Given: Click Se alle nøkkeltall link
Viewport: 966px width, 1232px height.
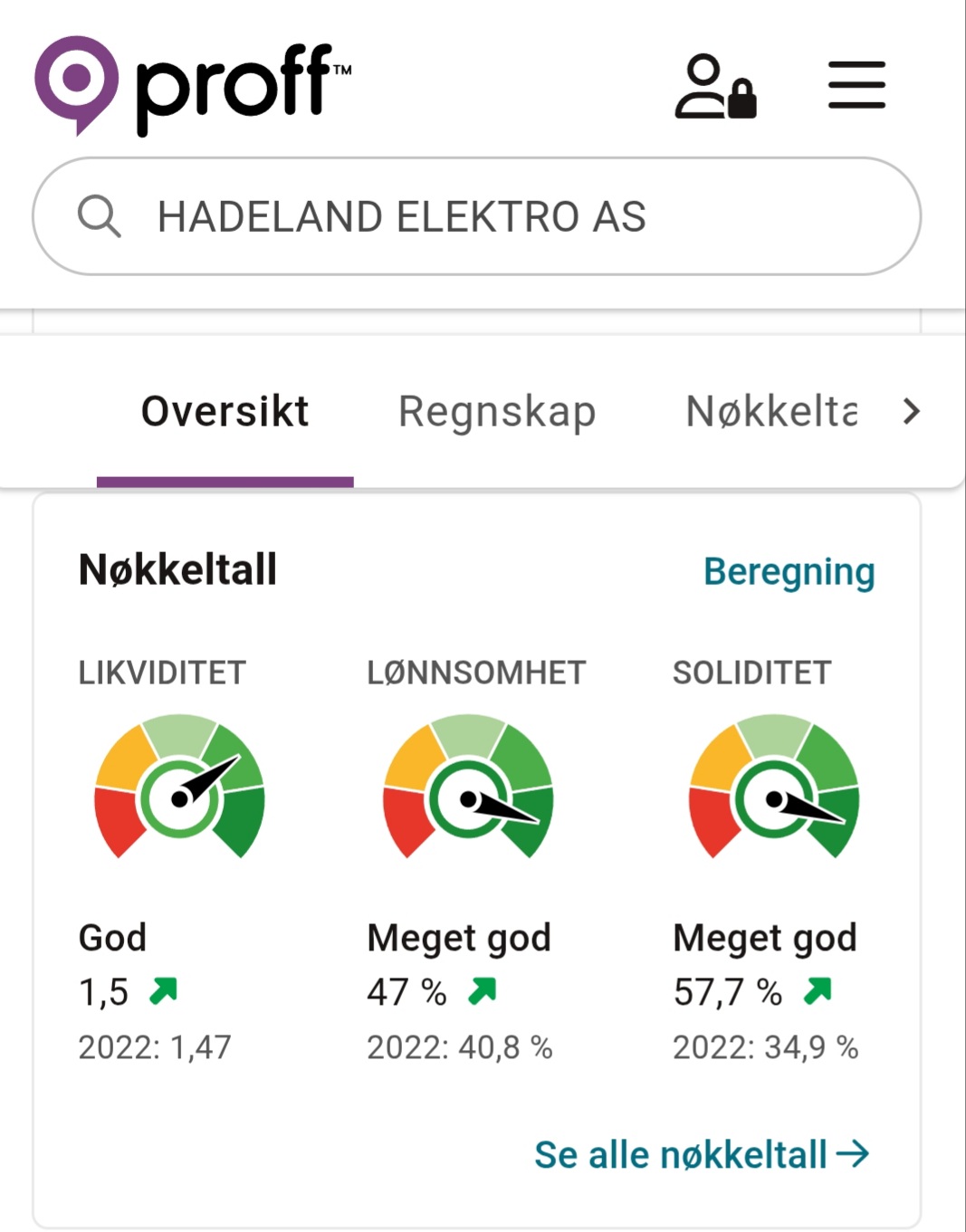Looking at the screenshot, I should coord(701,1155).
